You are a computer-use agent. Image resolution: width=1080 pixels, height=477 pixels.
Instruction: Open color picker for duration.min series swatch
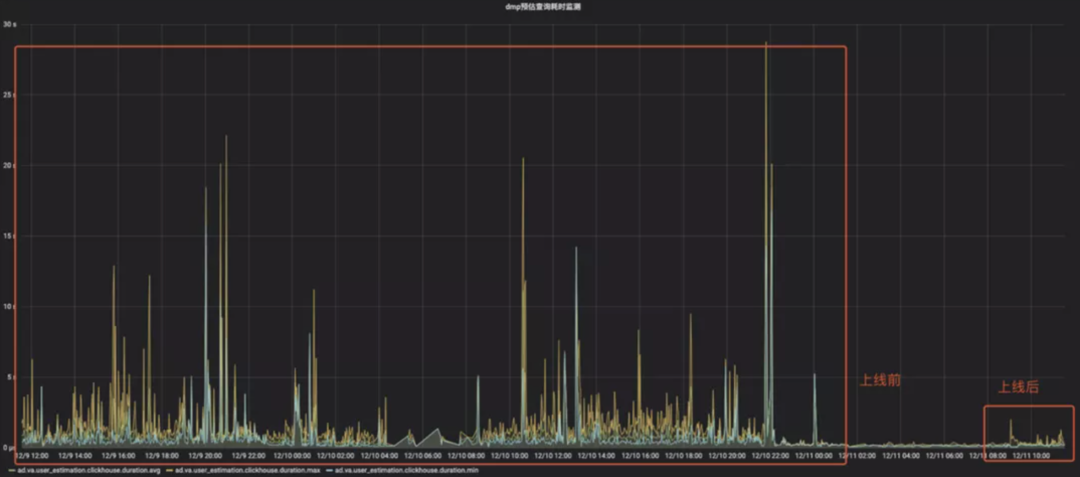(329, 470)
